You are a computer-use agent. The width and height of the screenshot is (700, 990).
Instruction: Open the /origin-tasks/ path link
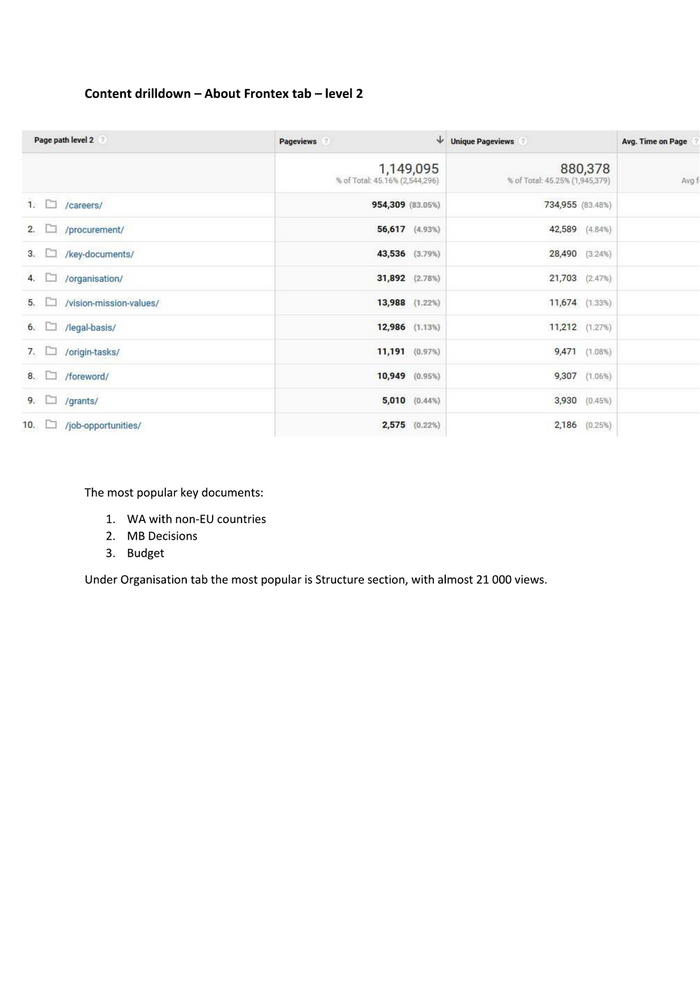(92, 352)
